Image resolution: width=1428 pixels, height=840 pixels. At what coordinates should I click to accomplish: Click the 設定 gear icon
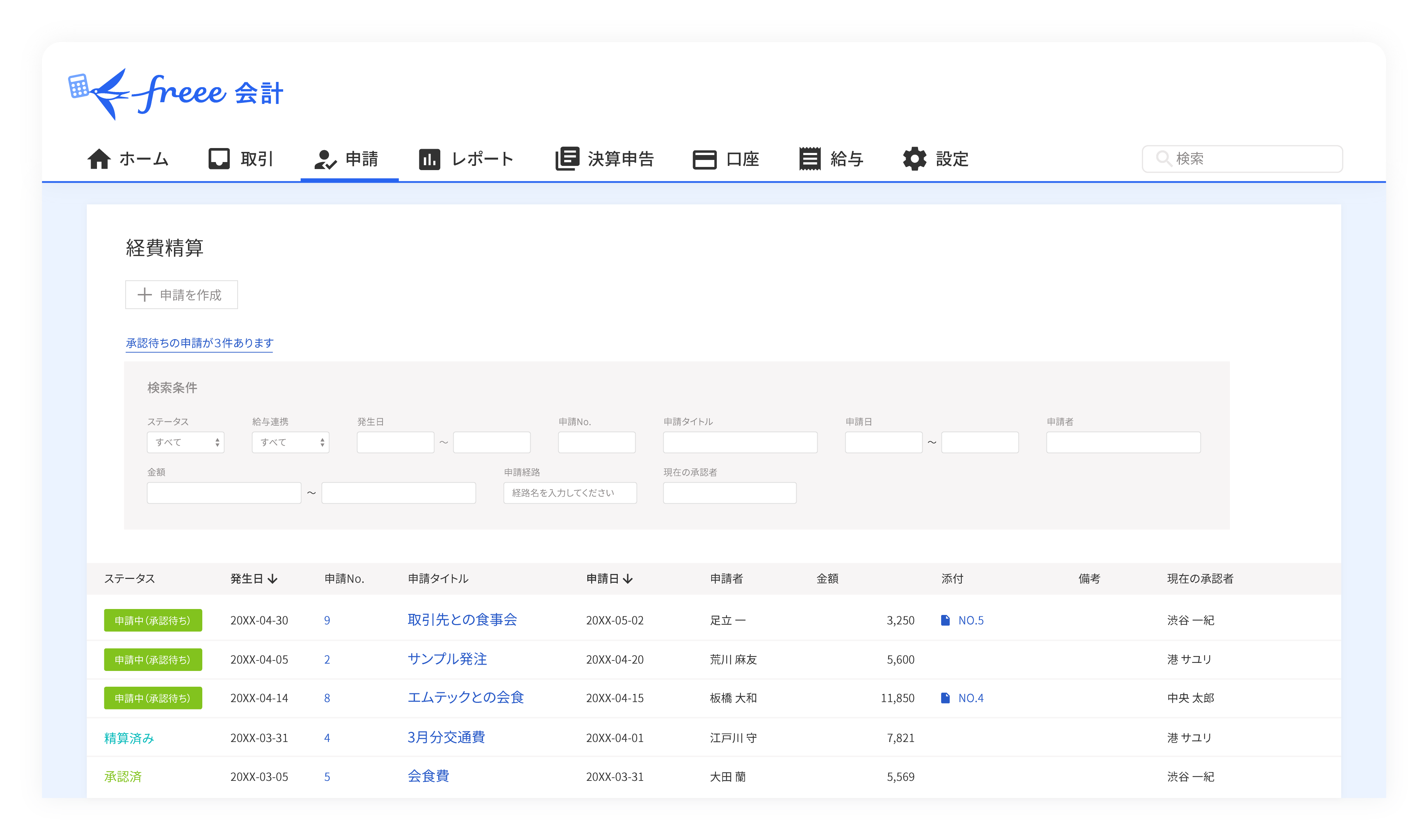click(x=914, y=159)
